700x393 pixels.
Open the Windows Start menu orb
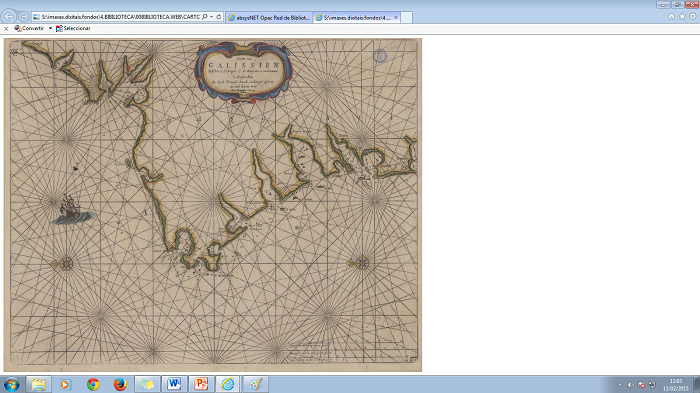[12, 384]
